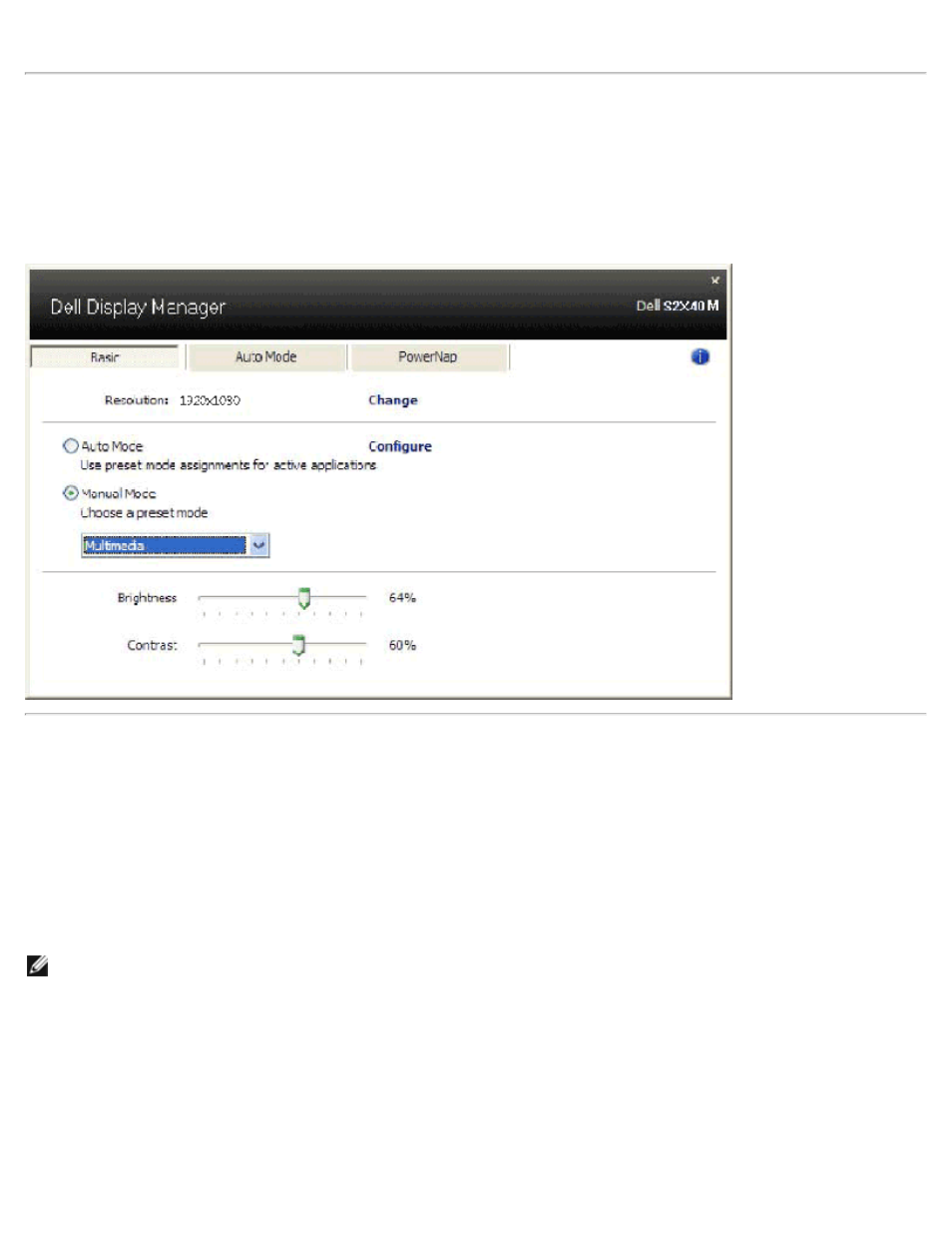Click the 1920x1080 resolution value

[210, 400]
